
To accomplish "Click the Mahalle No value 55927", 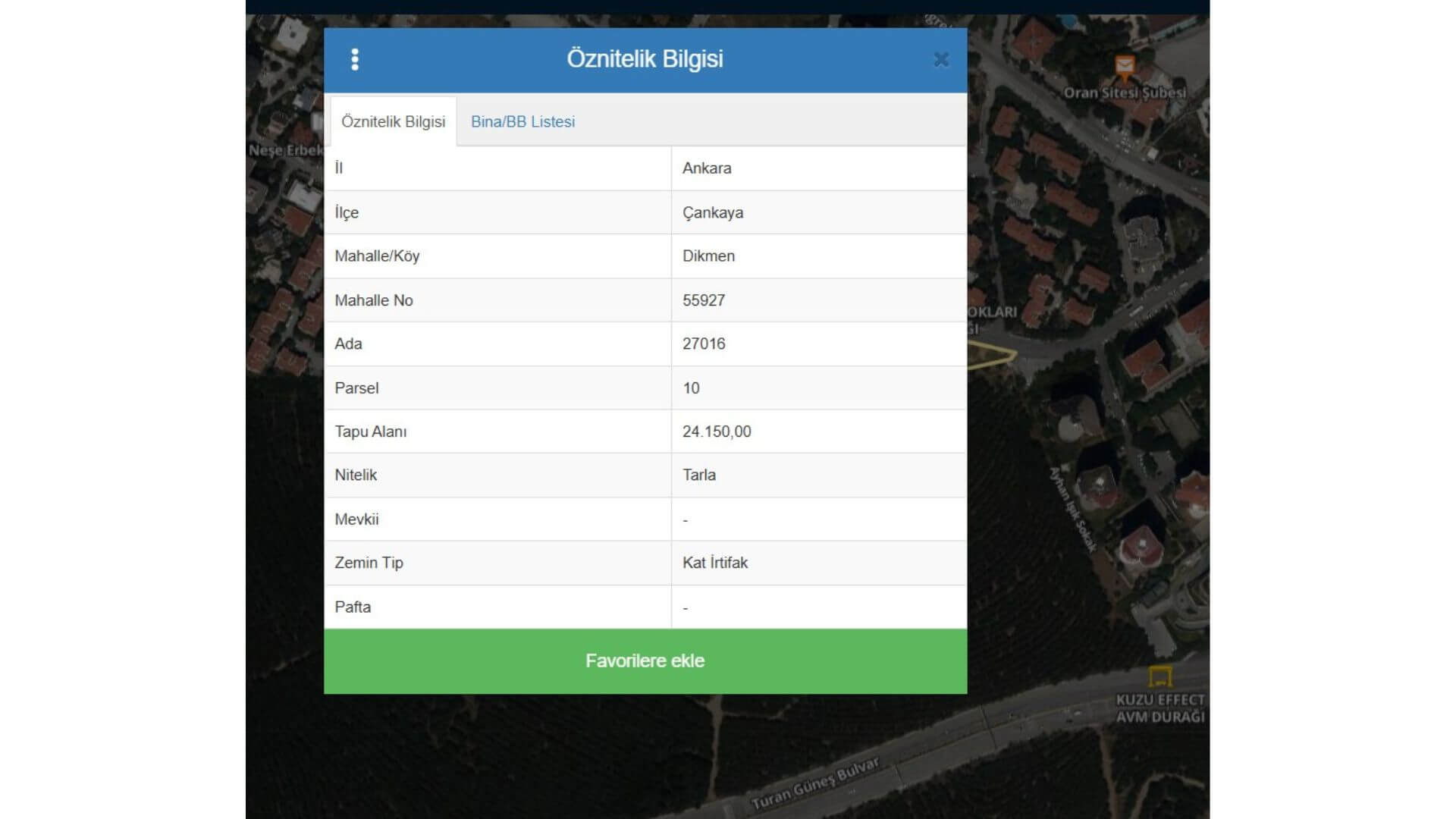I will pyautogui.click(x=704, y=300).
